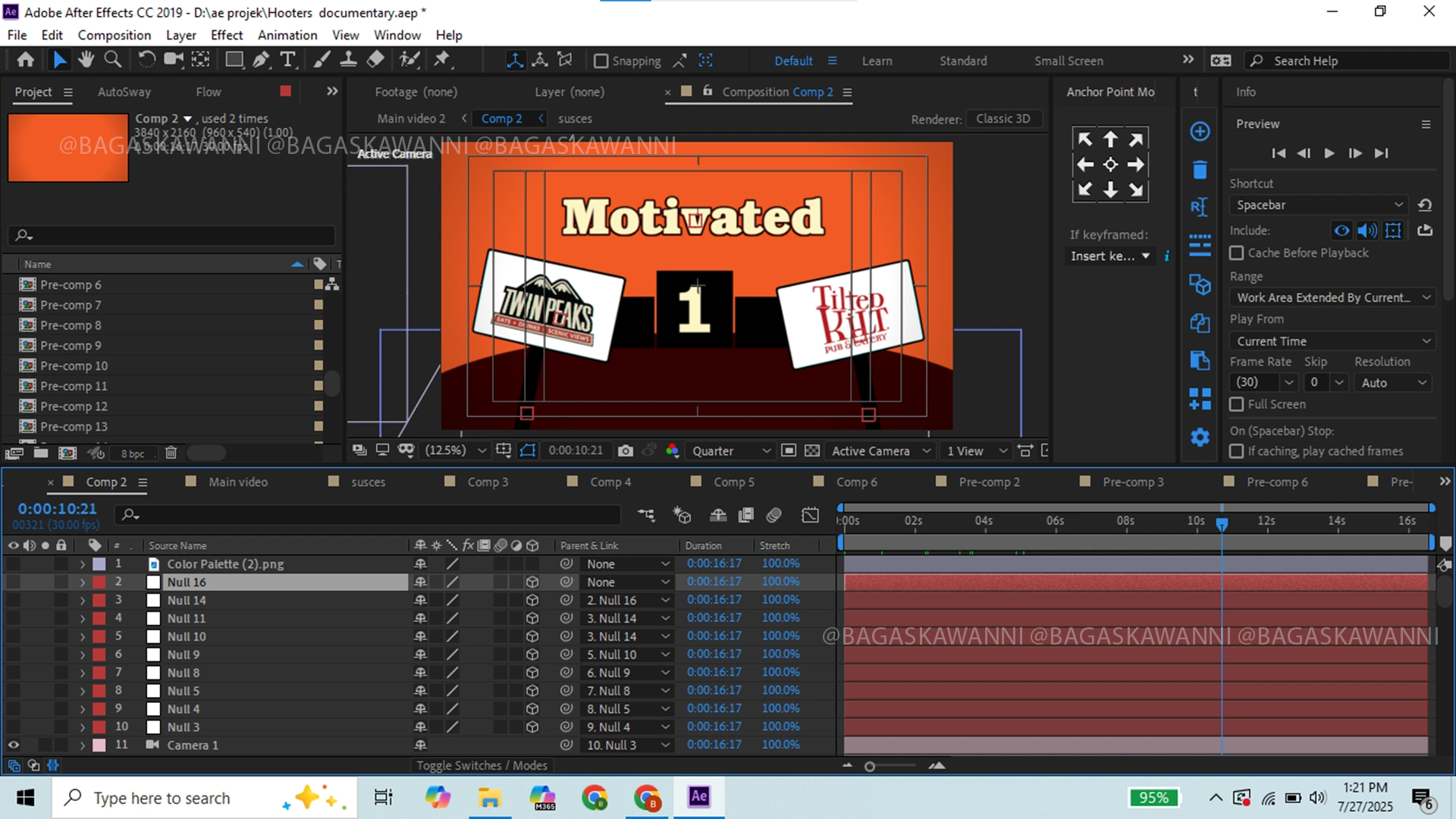Click Toggle Switches / Modes button
This screenshot has width=1456, height=819.
(482, 765)
